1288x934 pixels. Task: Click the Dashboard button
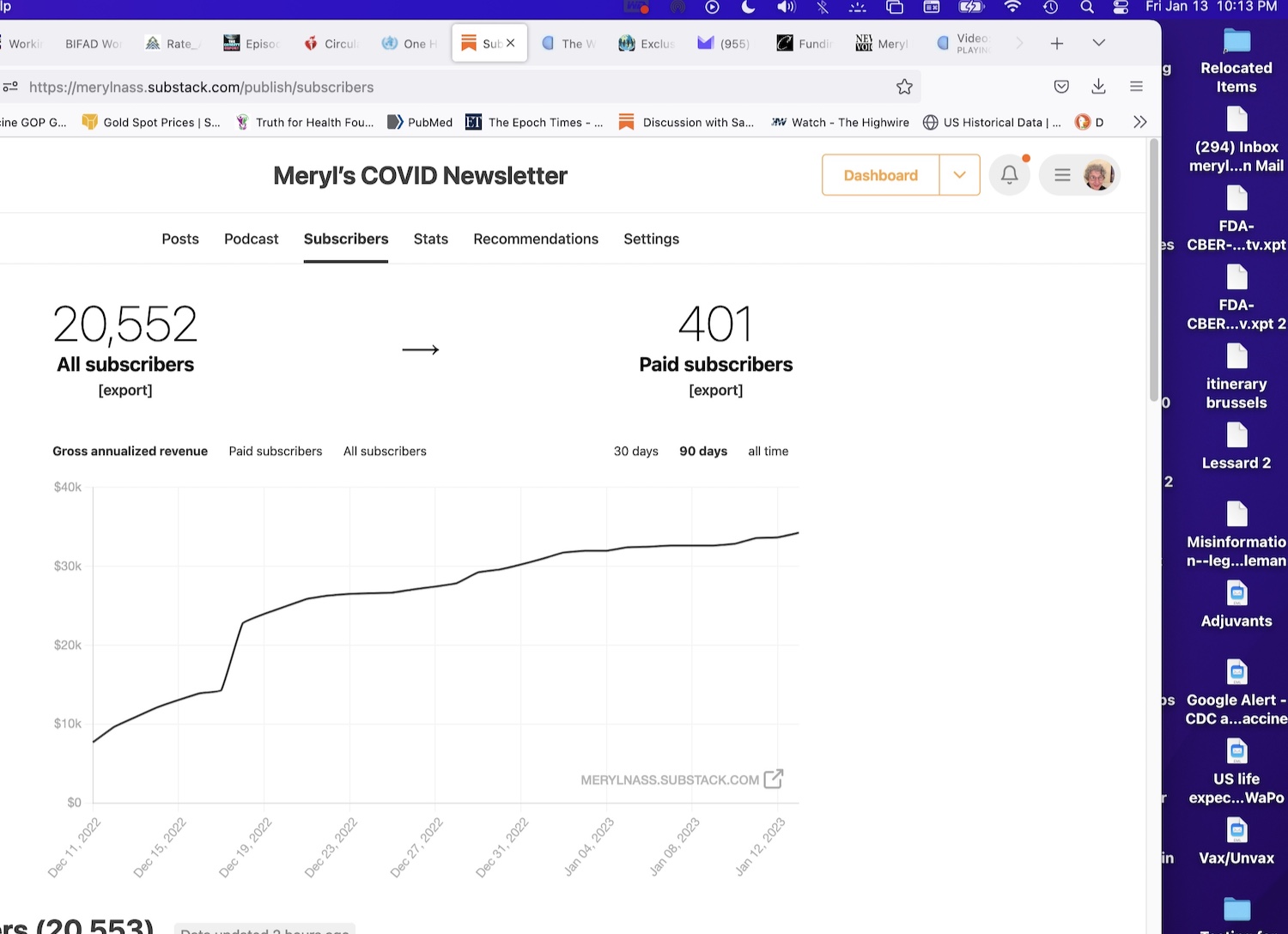click(x=880, y=175)
